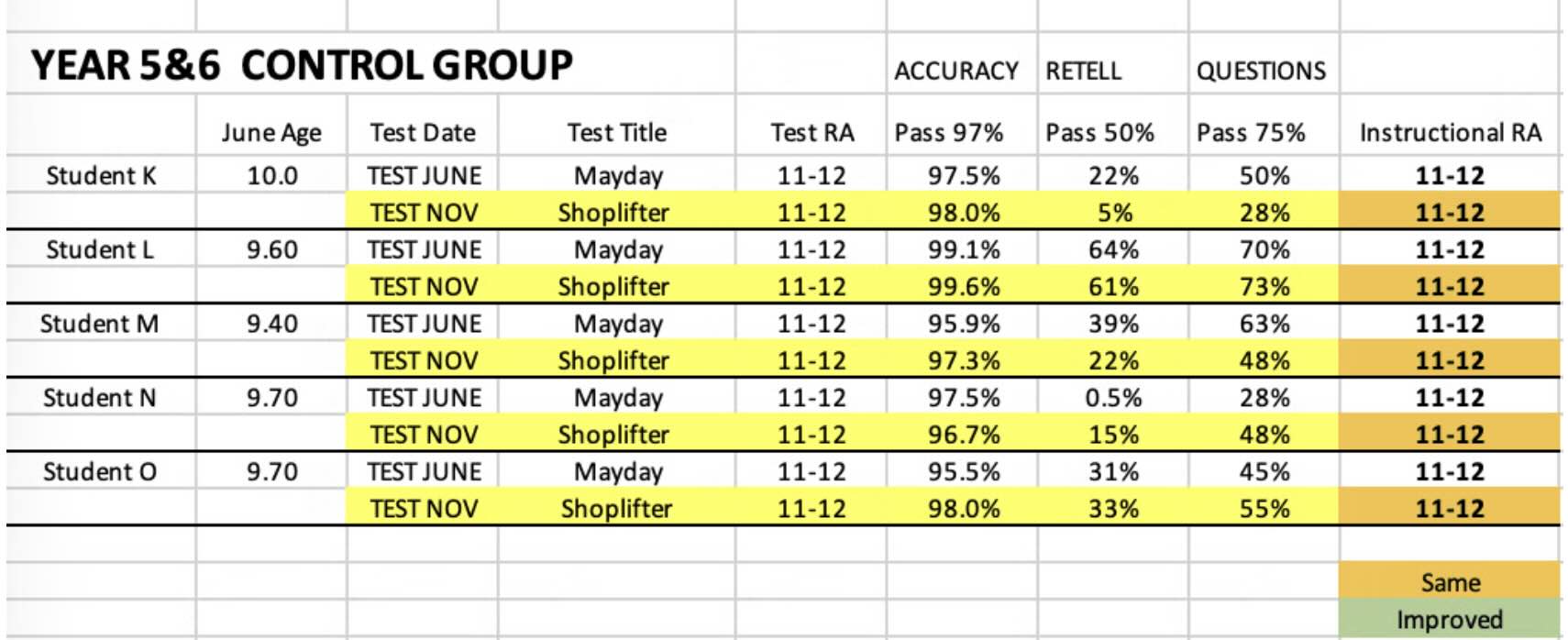This screenshot has height=640, width=1568.
Task: Click the "YEAR 5&6 CONTROL GROUP" title cell
Action: click(x=303, y=65)
